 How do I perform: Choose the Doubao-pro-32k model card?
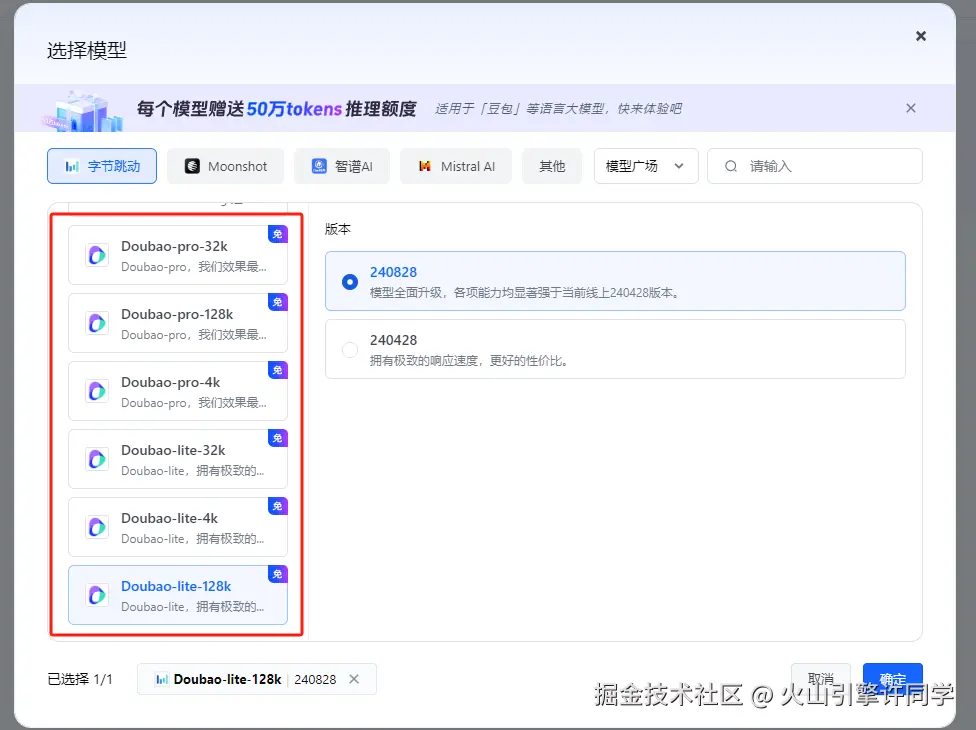point(178,255)
